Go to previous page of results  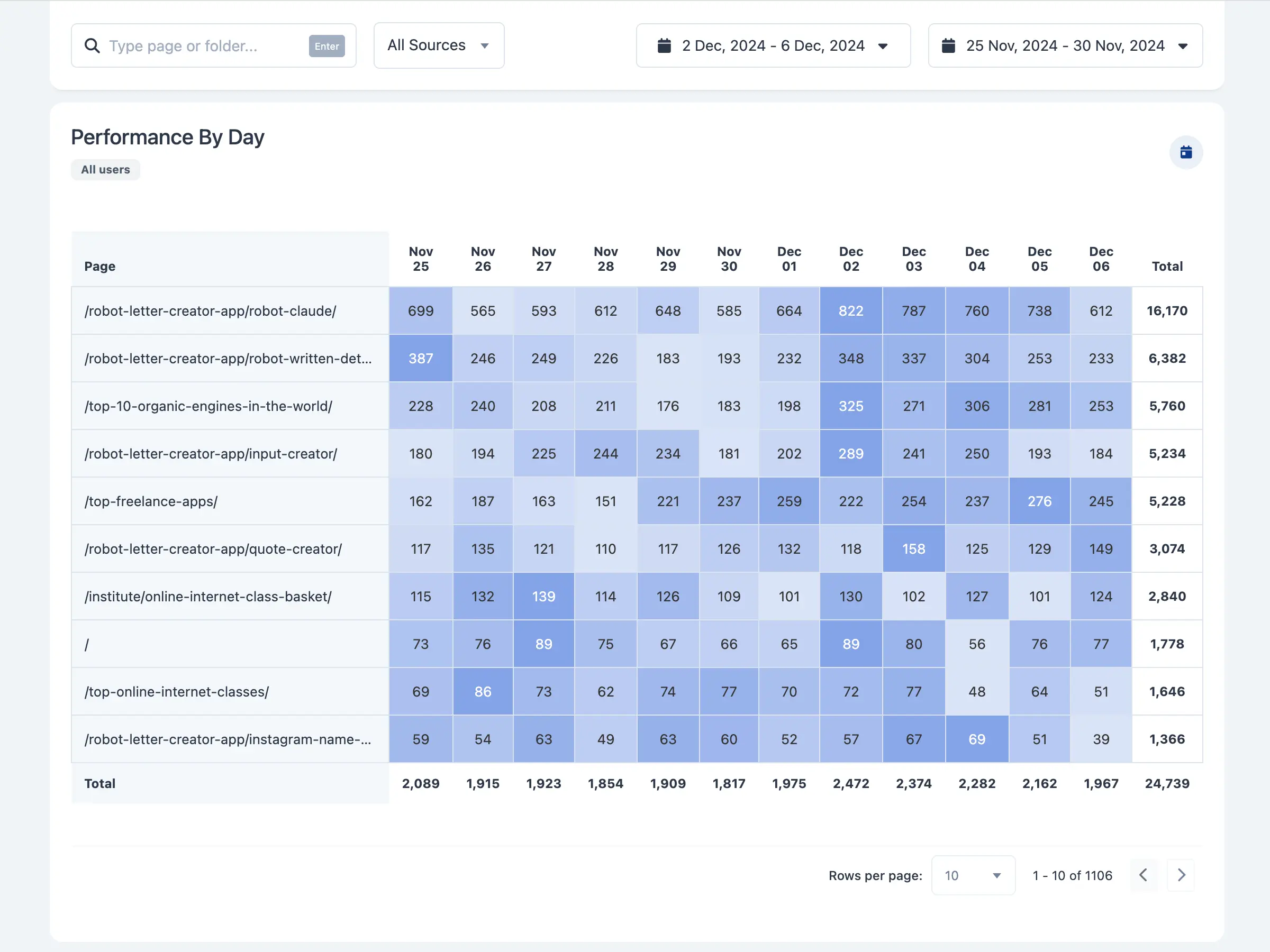pyautogui.click(x=1143, y=875)
